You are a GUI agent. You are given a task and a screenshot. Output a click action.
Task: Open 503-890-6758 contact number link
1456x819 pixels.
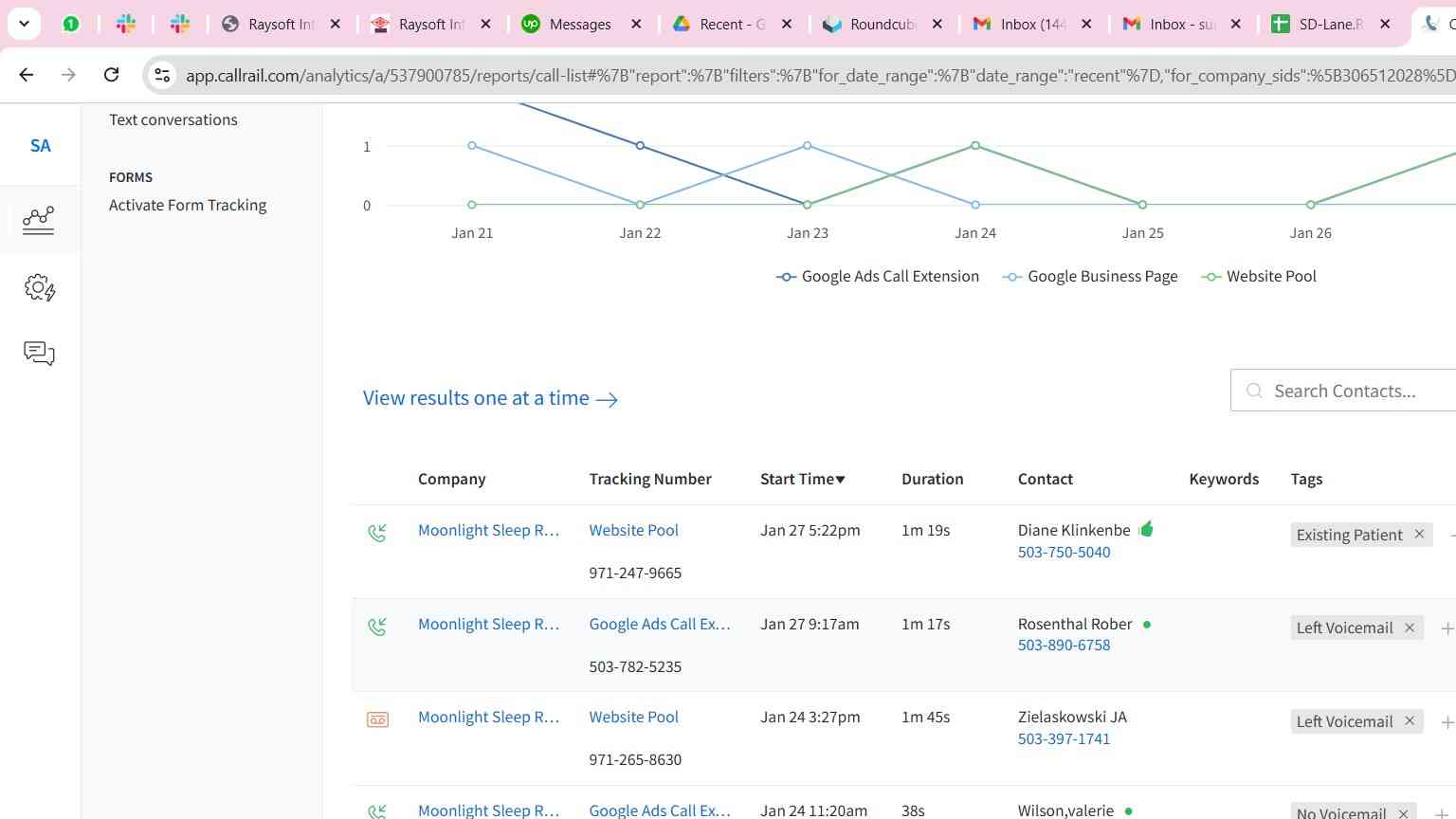pyautogui.click(x=1064, y=645)
